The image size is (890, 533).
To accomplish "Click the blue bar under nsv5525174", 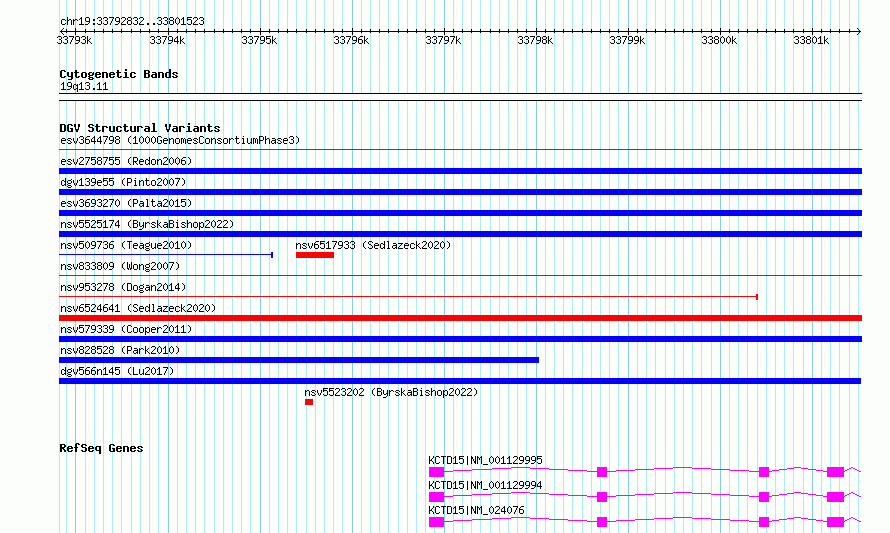I will pos(460,234).
